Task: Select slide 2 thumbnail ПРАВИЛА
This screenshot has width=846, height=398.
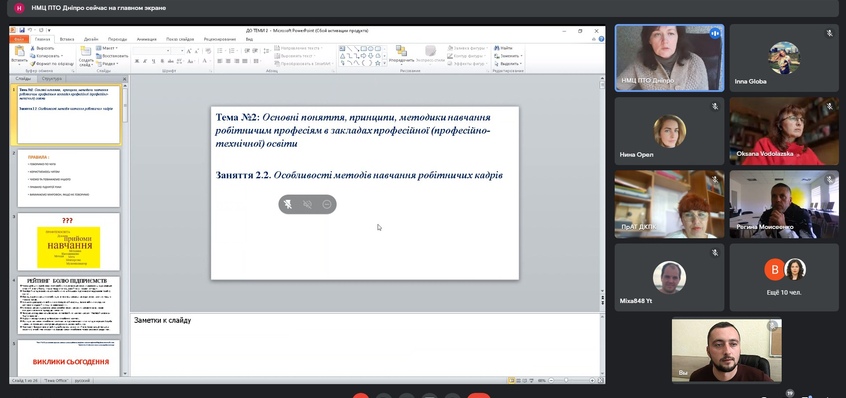Action: (x=69, y=178)
